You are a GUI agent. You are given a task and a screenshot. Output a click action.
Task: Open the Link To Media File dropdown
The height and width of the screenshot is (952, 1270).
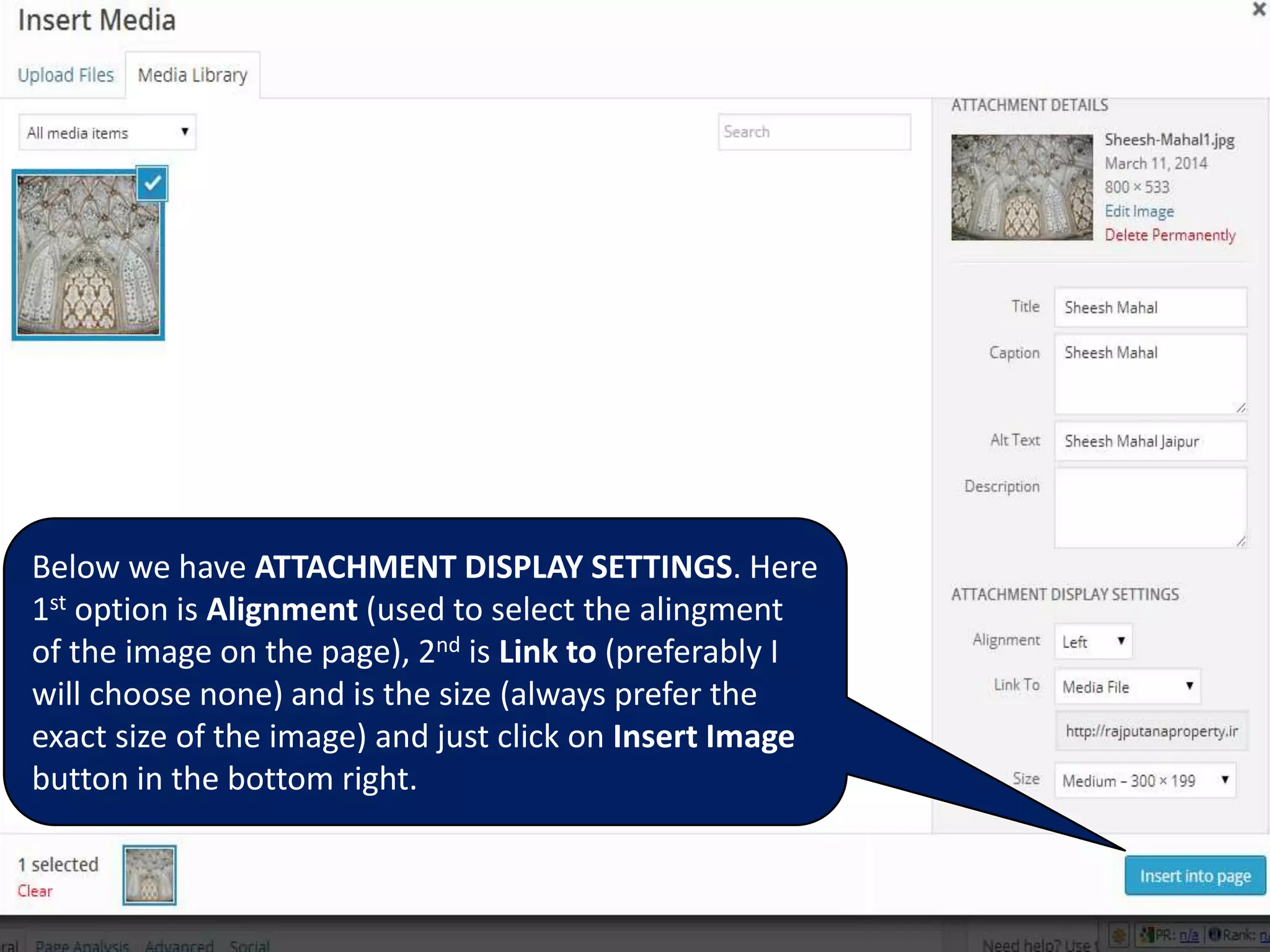click(x=1127, y=687)
